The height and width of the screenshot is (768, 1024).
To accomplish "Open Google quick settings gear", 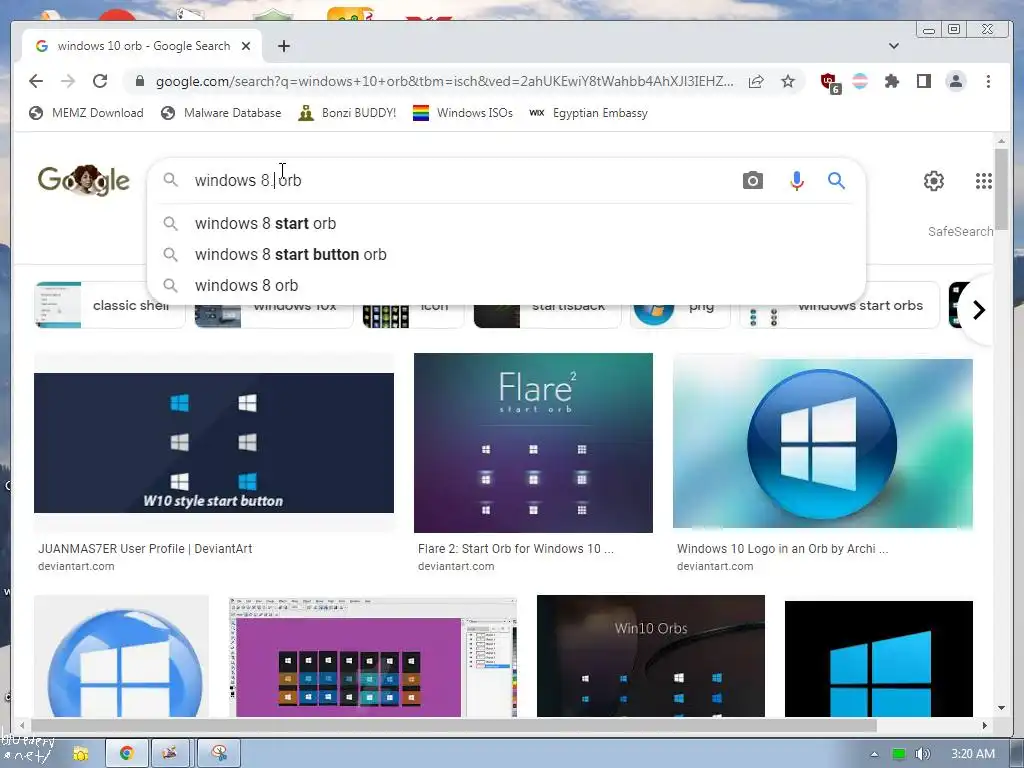I will (x=934, y=181).
